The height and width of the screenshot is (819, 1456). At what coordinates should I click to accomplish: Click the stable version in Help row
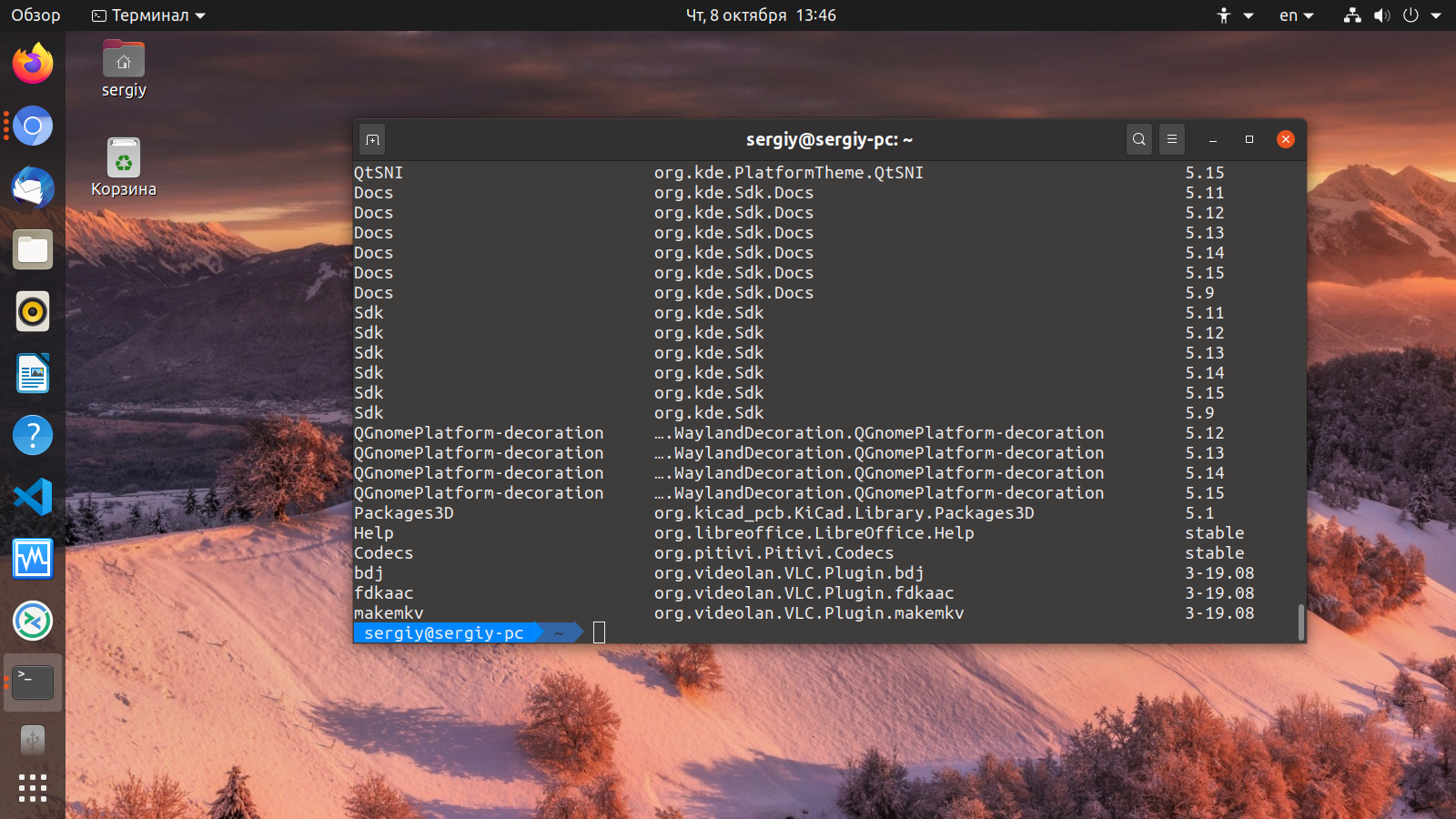tap(1214, 533)
